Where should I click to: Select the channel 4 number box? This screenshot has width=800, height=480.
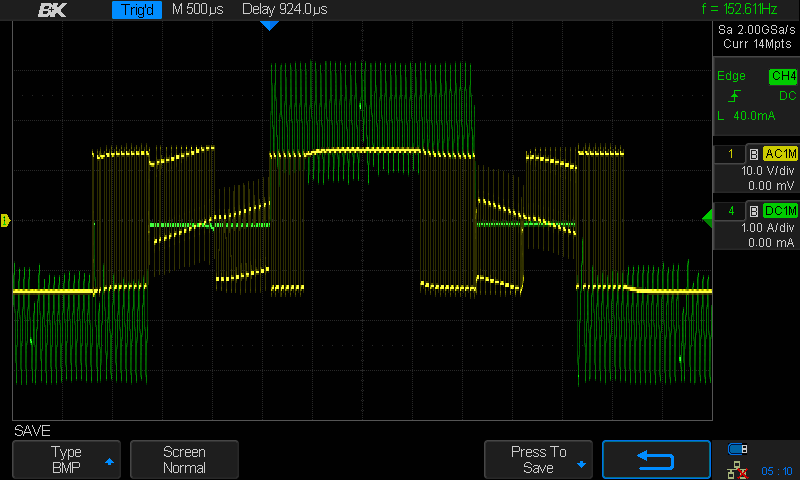point(730,211)
